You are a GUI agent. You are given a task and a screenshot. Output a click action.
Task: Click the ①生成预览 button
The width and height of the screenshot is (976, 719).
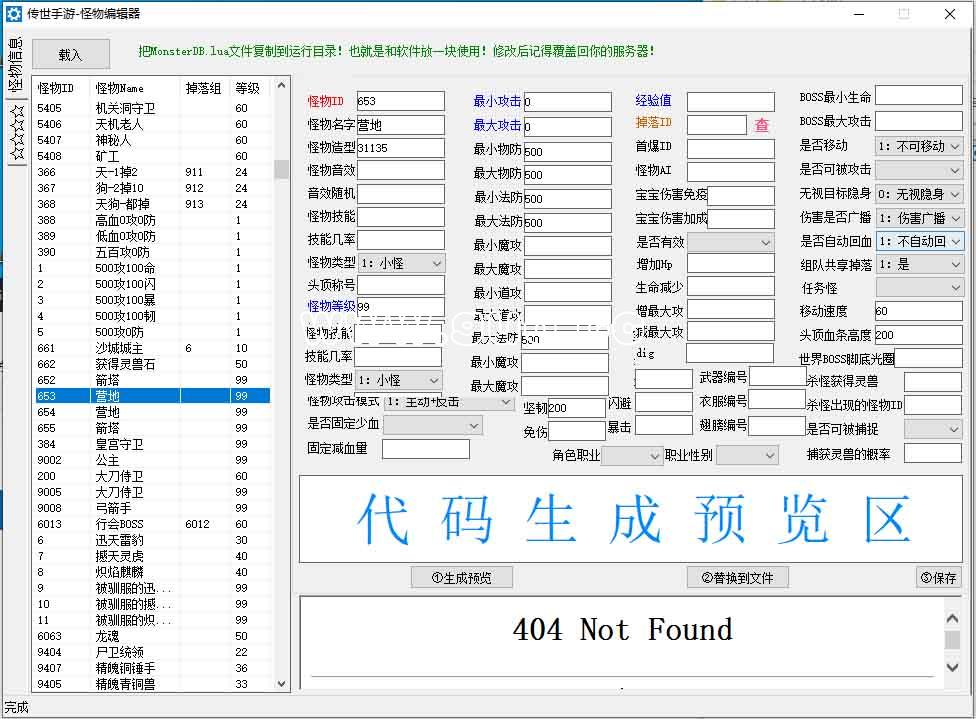461,578
